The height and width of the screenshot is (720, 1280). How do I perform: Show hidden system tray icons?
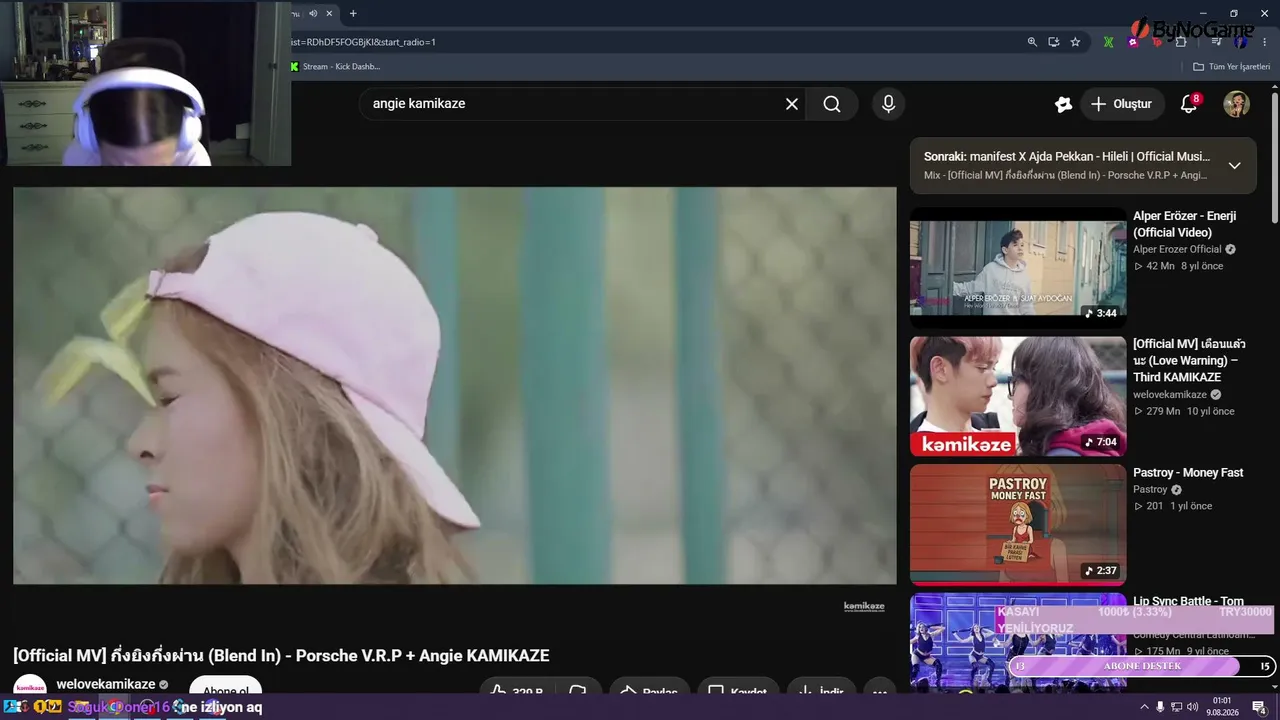(x=1144, y=707)
